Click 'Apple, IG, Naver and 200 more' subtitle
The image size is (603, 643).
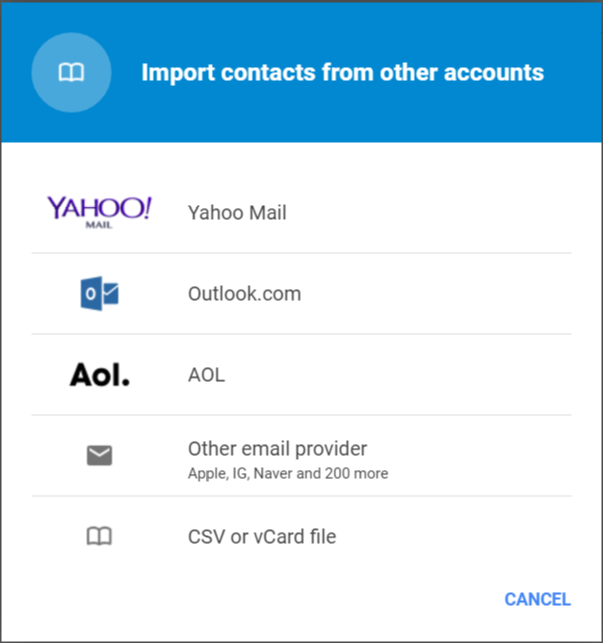(287, 473)
